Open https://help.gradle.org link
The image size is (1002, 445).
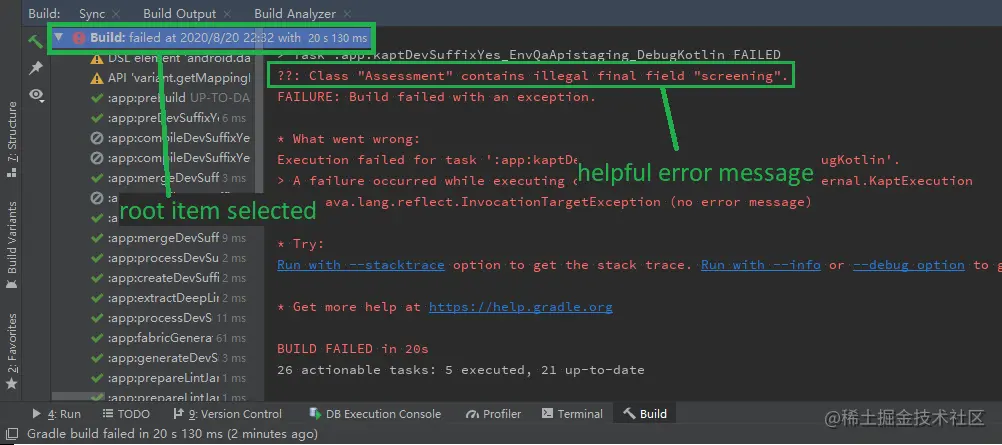(521, 307)
